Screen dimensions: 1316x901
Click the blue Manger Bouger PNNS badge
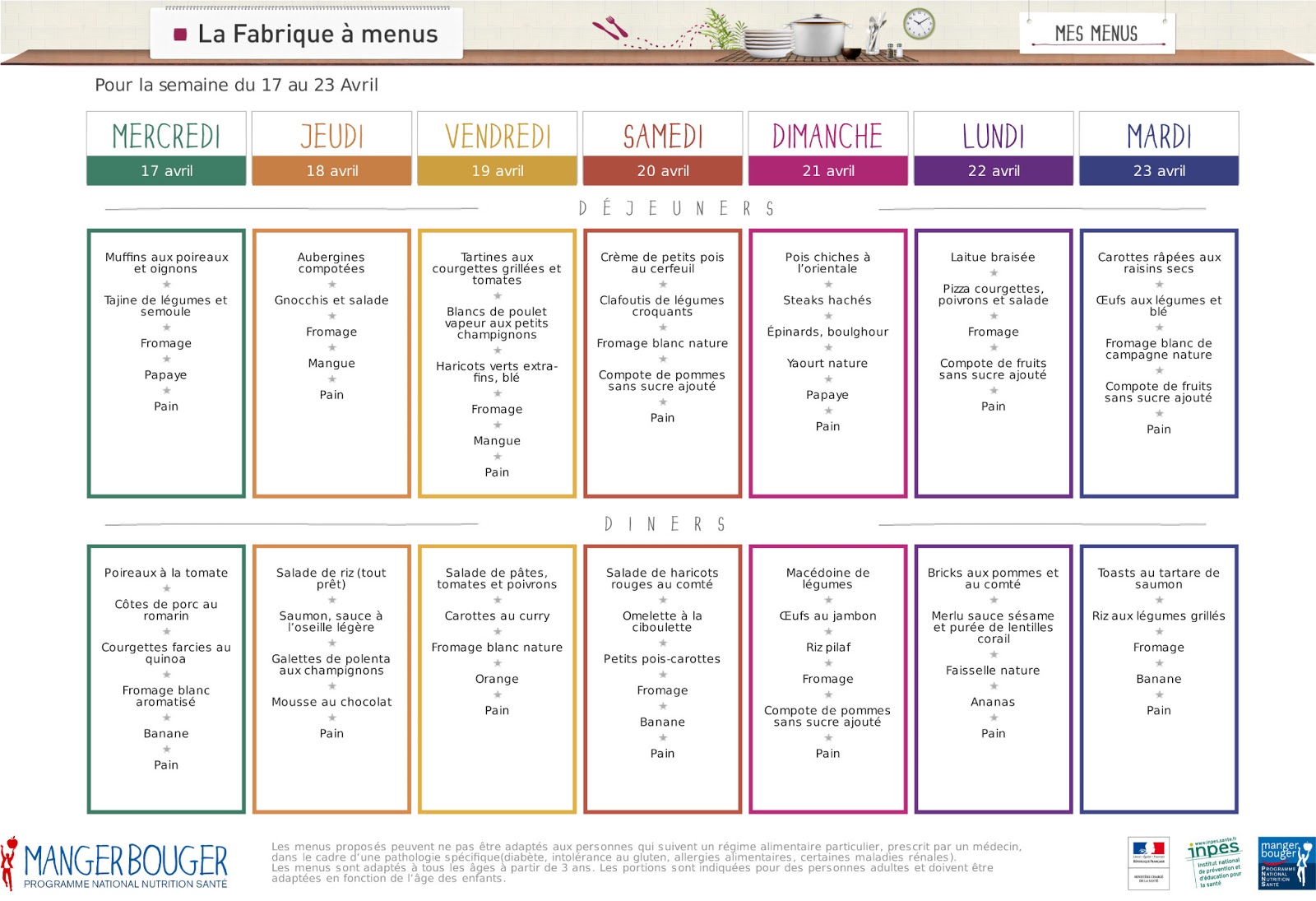tap(1286, 863)
